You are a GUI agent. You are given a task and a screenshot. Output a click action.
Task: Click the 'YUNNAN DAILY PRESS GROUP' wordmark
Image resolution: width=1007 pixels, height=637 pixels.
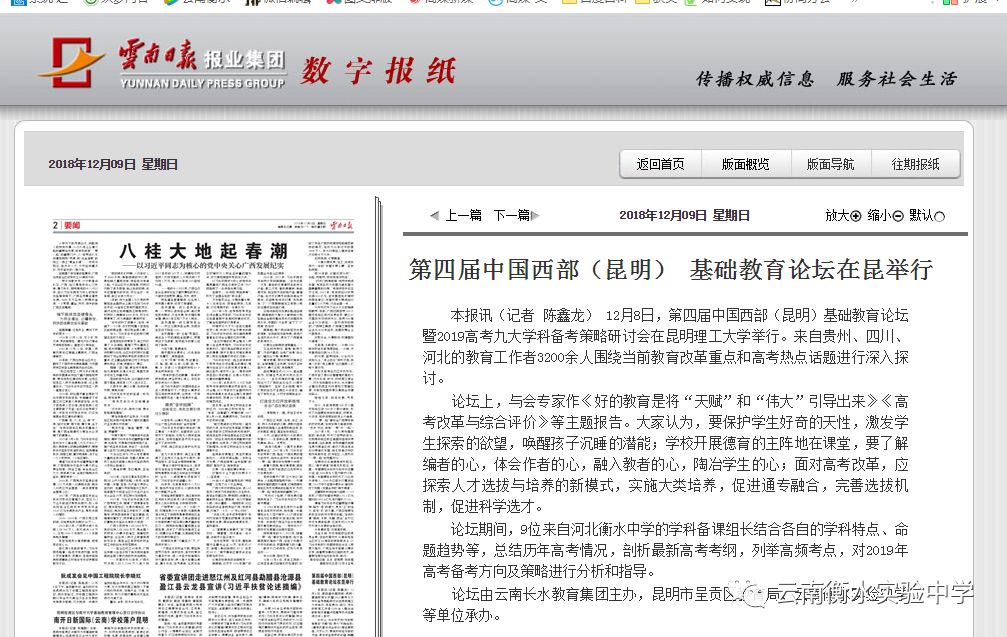point(202,83)
